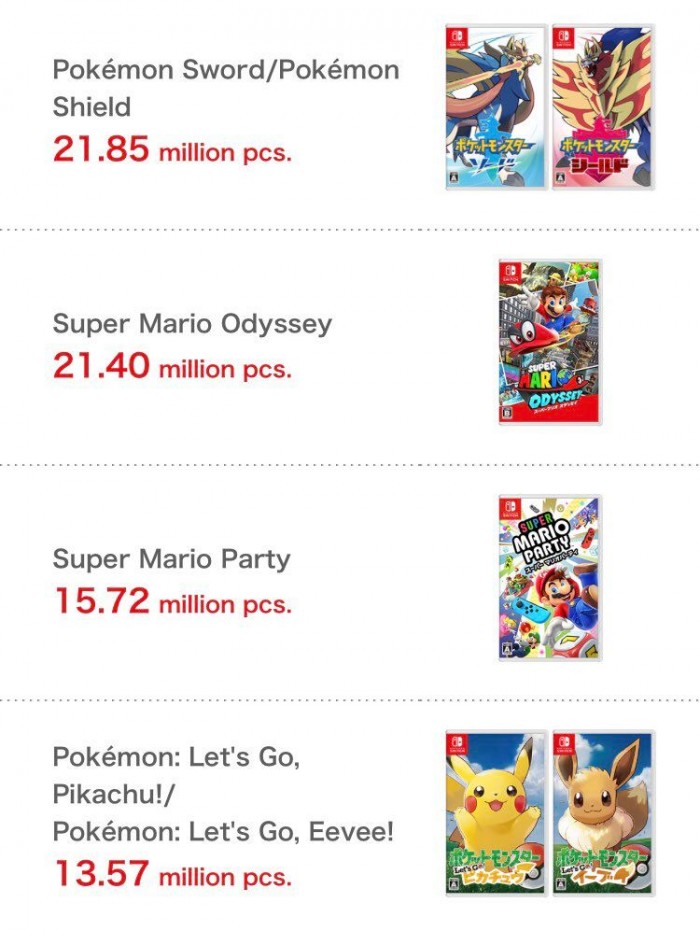
Task: Select the Pokémon Sword/Pokémon Shield title
Action: [x=226, y=88]
